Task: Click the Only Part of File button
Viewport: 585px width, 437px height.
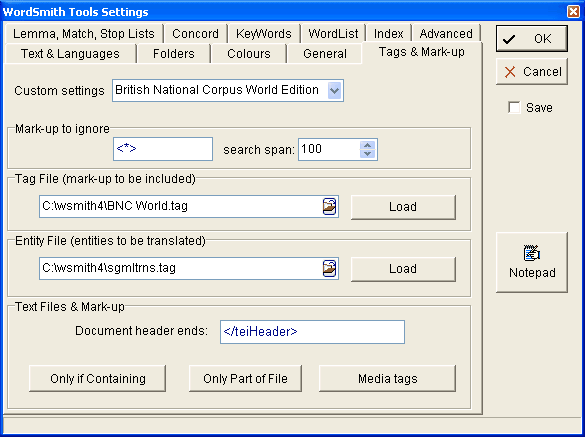Action: pos(245,378)
